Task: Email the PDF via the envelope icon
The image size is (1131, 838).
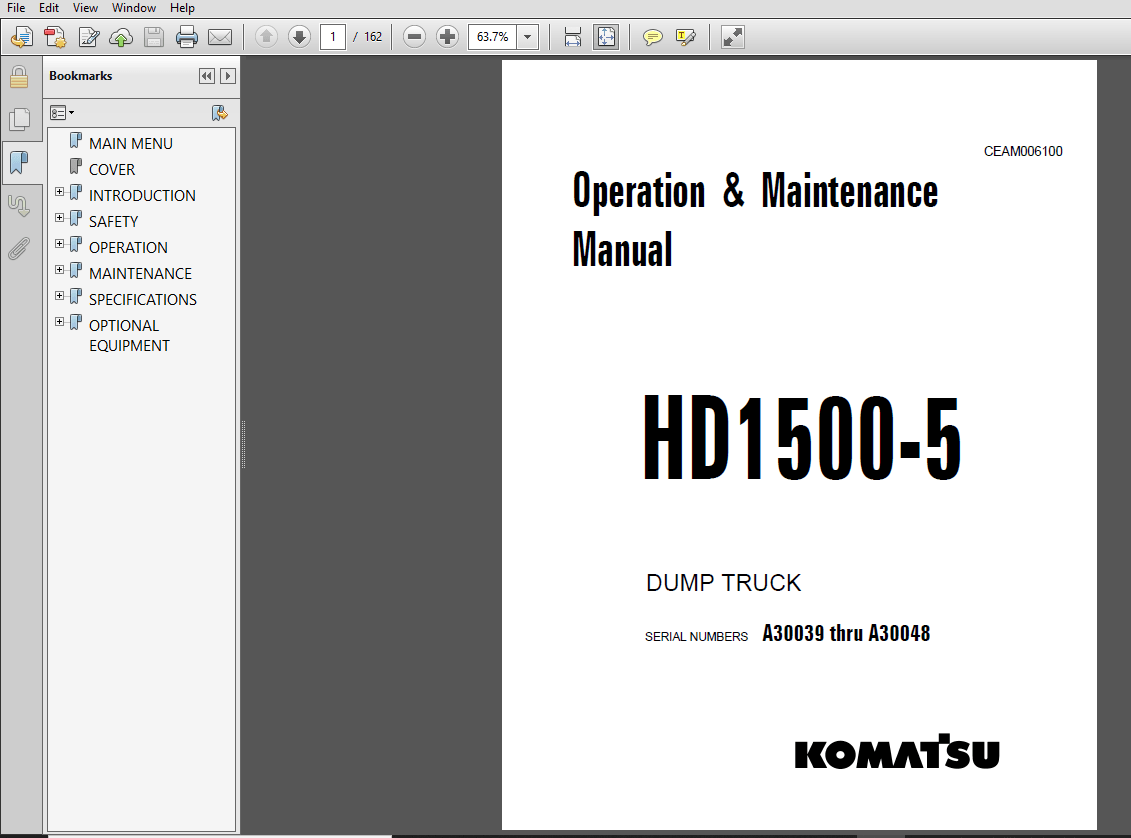Action: click(x=220, y=37)
